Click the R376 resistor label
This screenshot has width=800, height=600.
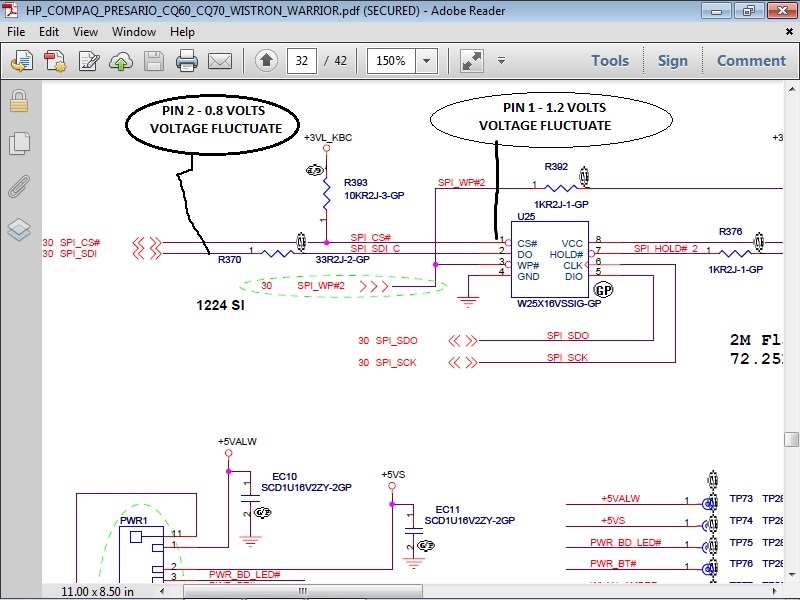(x=730, y=231)
